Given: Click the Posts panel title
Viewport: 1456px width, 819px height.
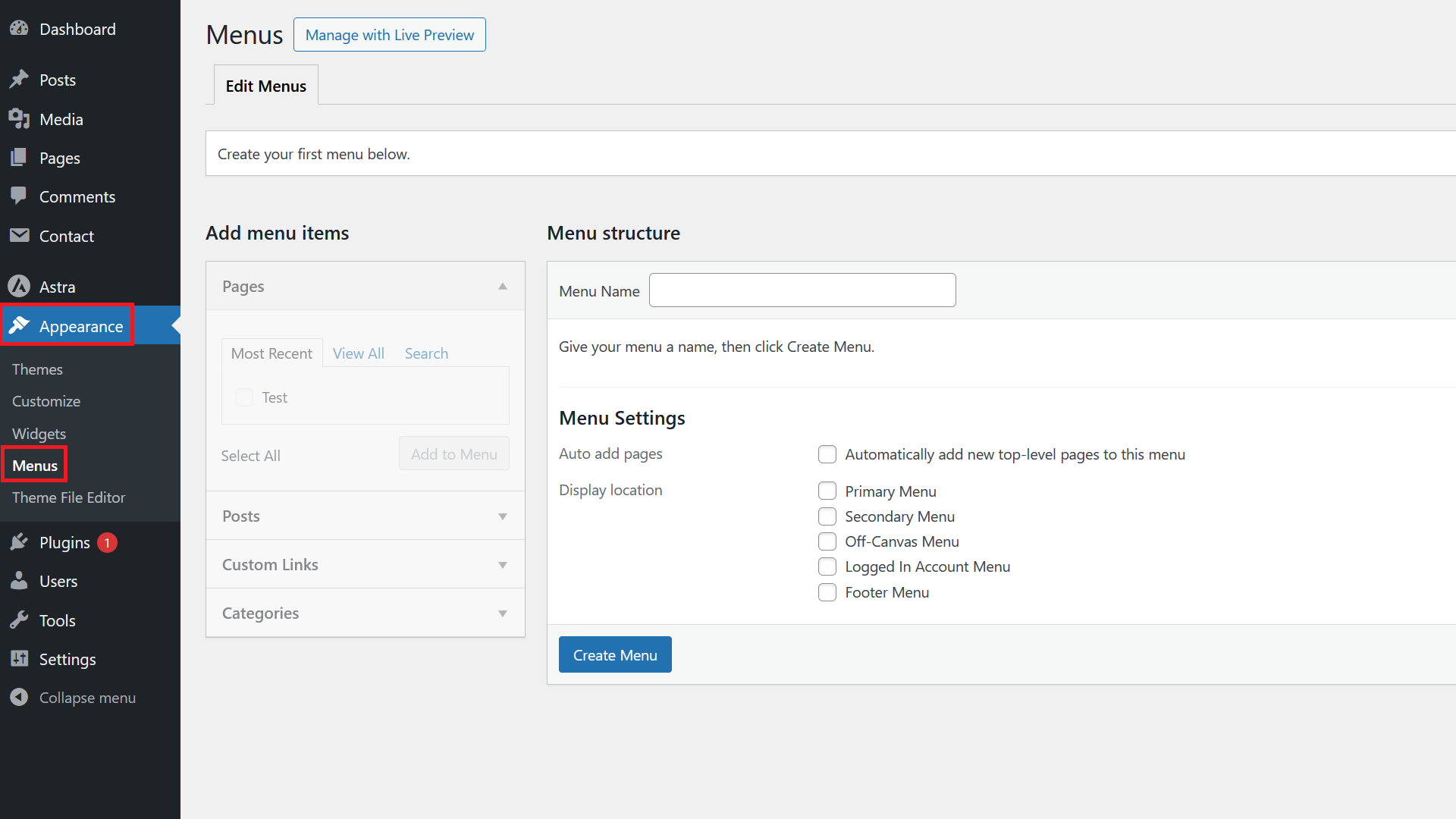Looking at the screenshot, I should pyautogui.click(x=241, y=516).
